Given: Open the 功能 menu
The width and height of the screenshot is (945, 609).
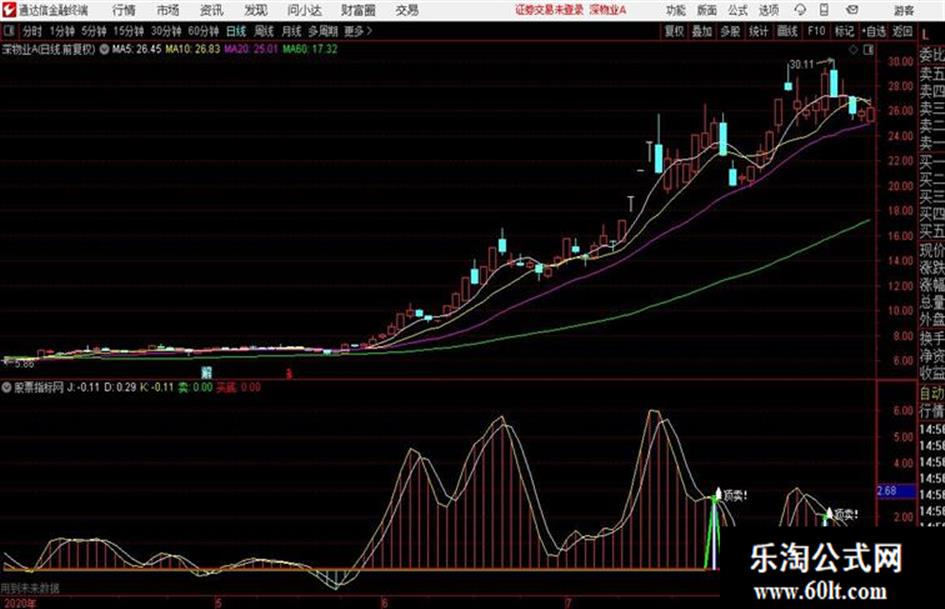Looking at the screenshot, I should pos(676,10).
